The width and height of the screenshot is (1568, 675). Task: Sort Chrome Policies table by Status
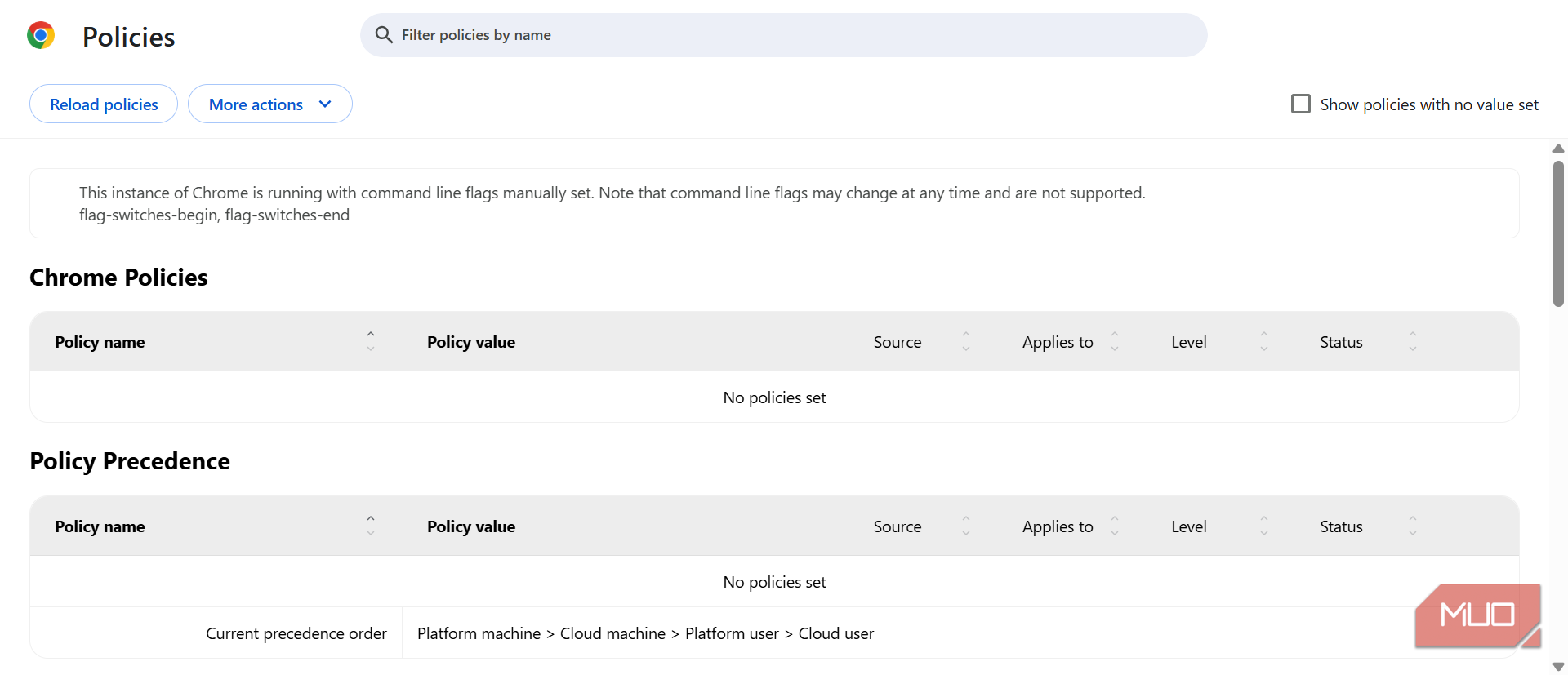point(1413,341)
